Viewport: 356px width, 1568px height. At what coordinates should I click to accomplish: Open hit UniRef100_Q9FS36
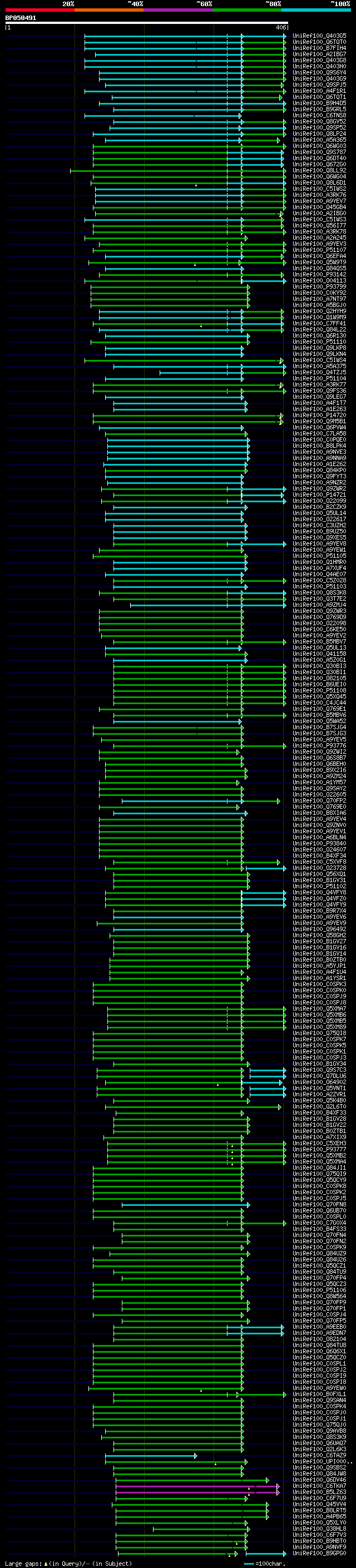(319, 391)
